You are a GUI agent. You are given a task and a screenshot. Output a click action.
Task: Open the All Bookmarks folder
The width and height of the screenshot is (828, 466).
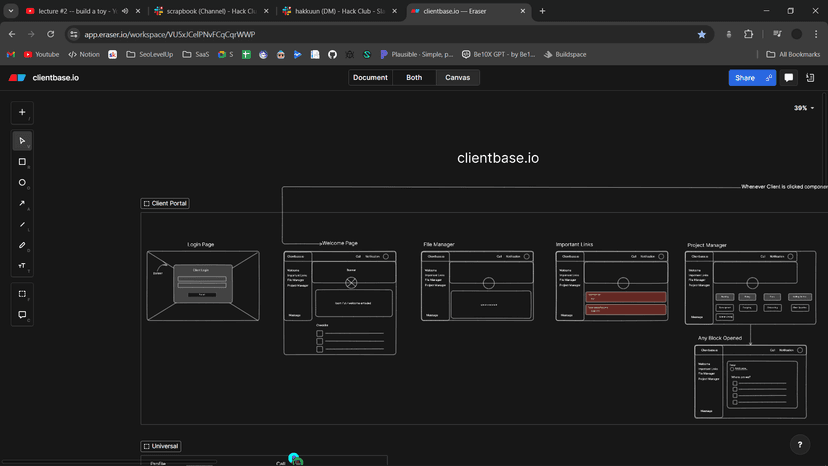click(793, 54)
